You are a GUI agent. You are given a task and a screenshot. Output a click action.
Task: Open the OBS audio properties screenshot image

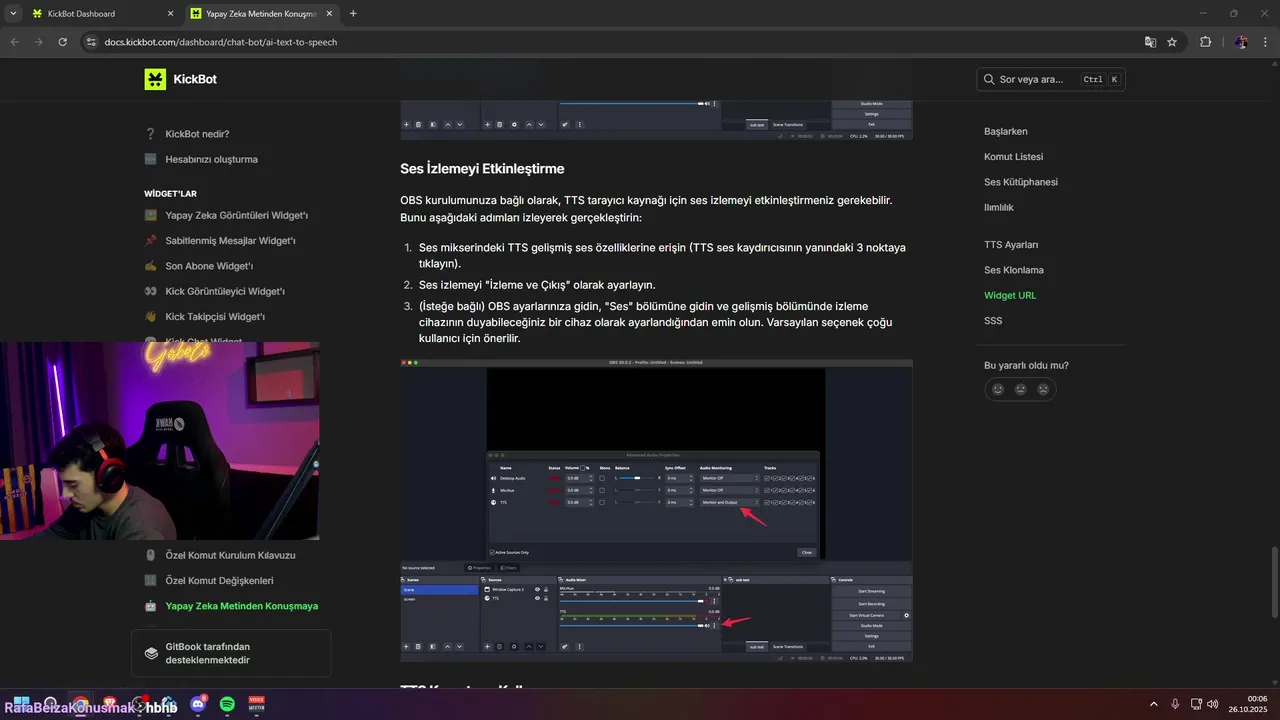coord(656,510)
